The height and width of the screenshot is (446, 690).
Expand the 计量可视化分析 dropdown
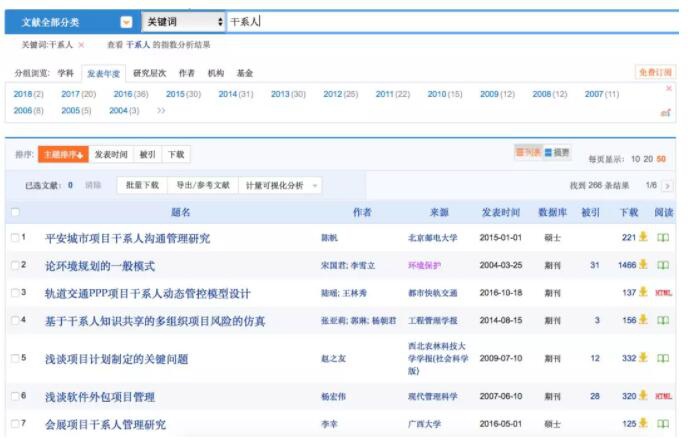316,186
